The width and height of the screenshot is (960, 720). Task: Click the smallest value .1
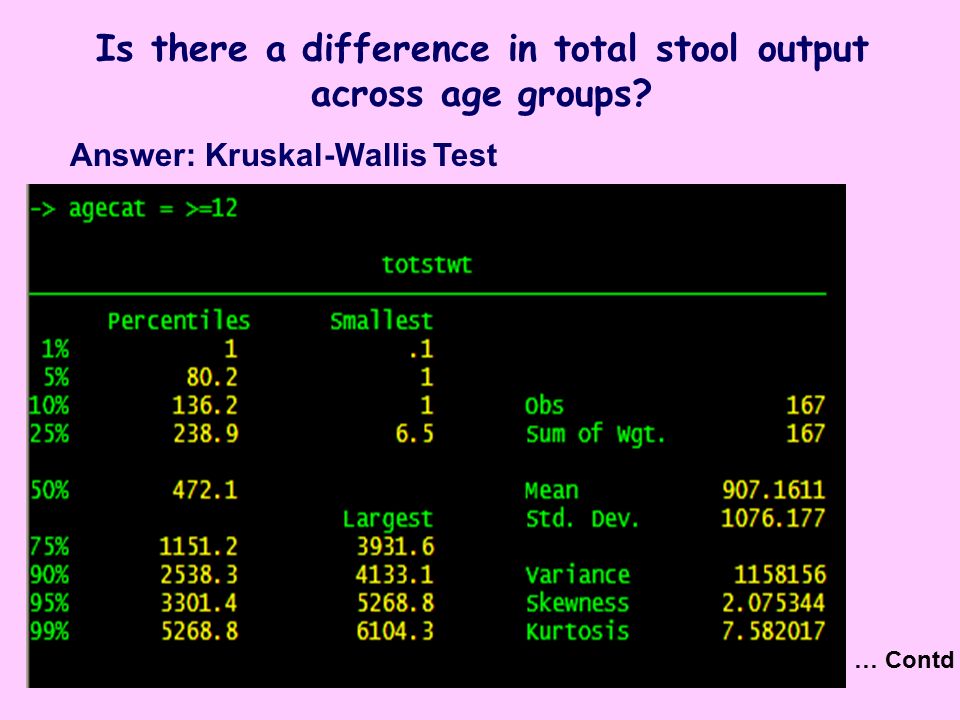pos(421,349)
